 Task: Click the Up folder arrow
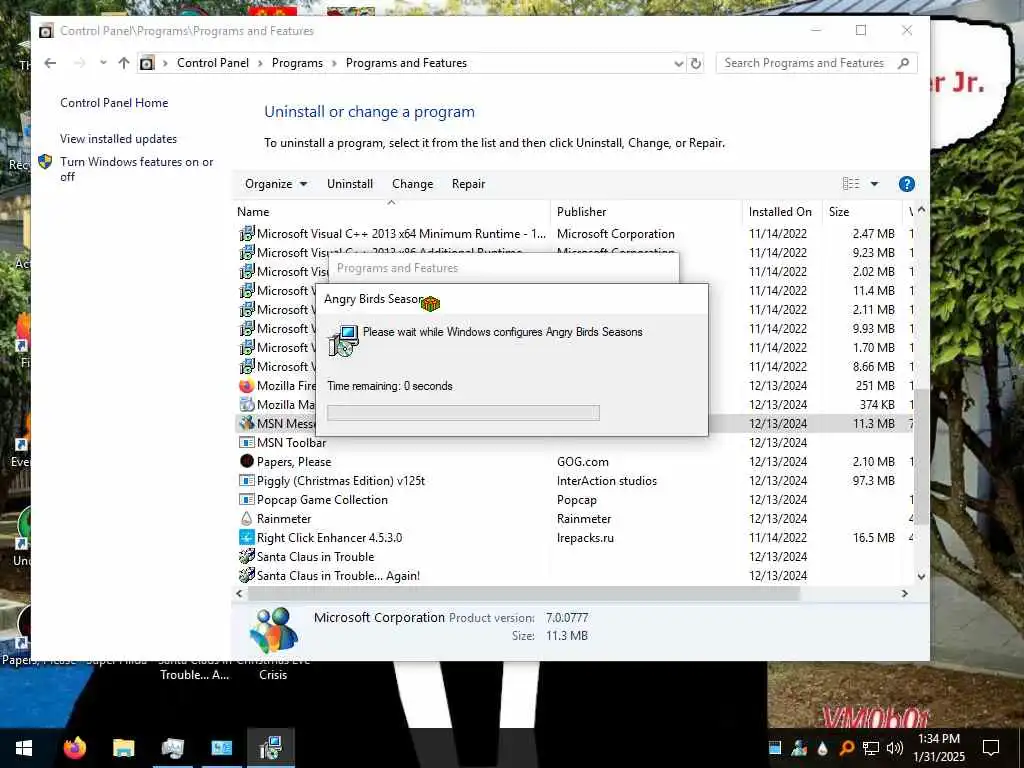123,63
